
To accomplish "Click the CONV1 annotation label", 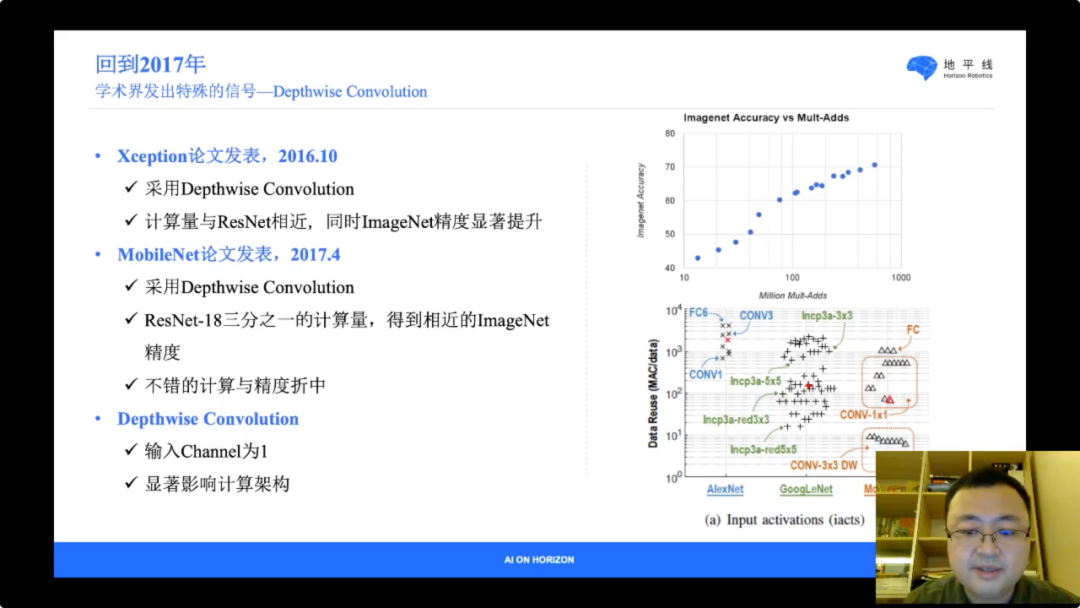I will point(705,375).
